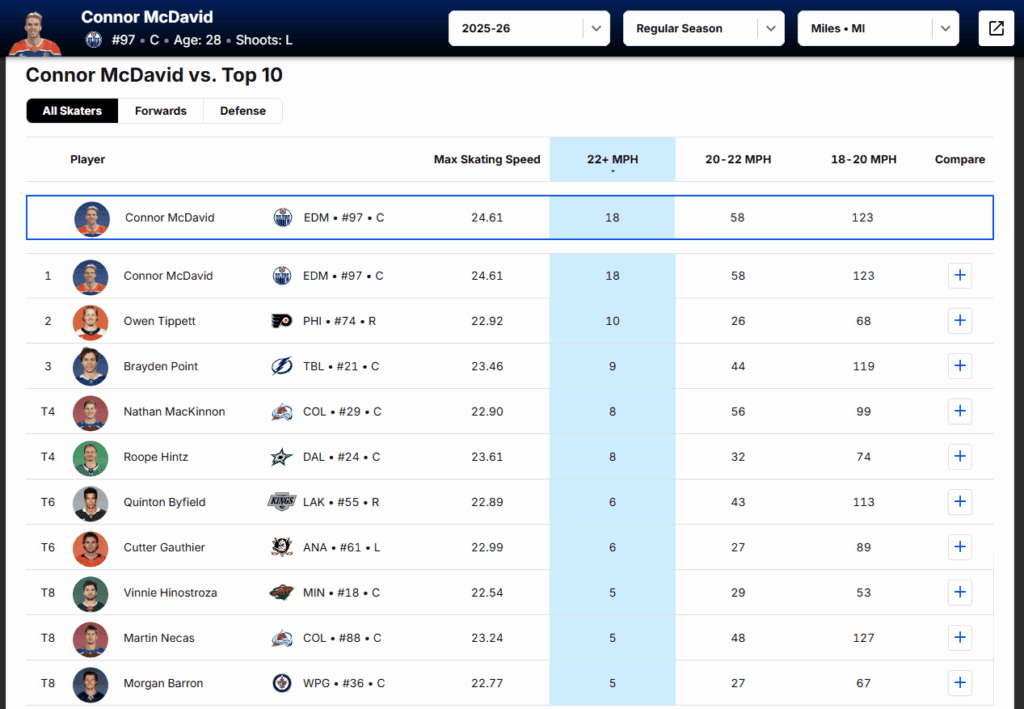The width and height of the screenshot is (1024, 709).
Task: Click compare plus for Roope Hintz
Action: point(959,457)
